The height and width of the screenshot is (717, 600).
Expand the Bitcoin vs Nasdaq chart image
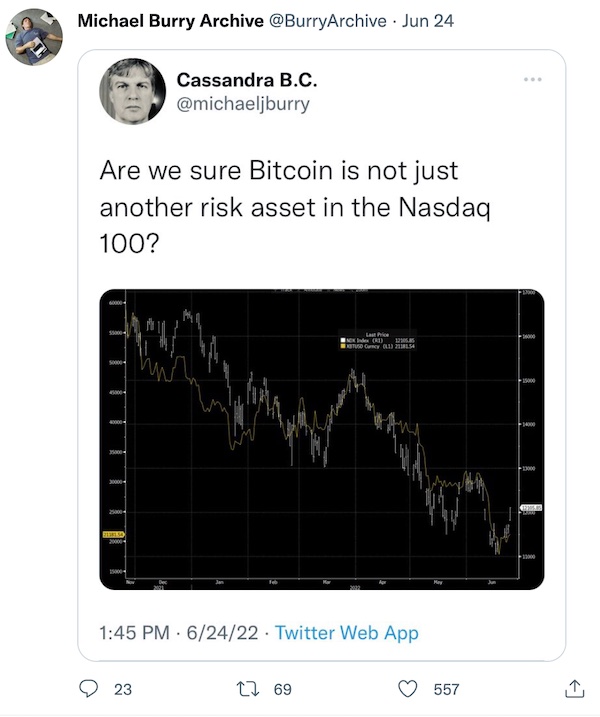click(322, 439)
